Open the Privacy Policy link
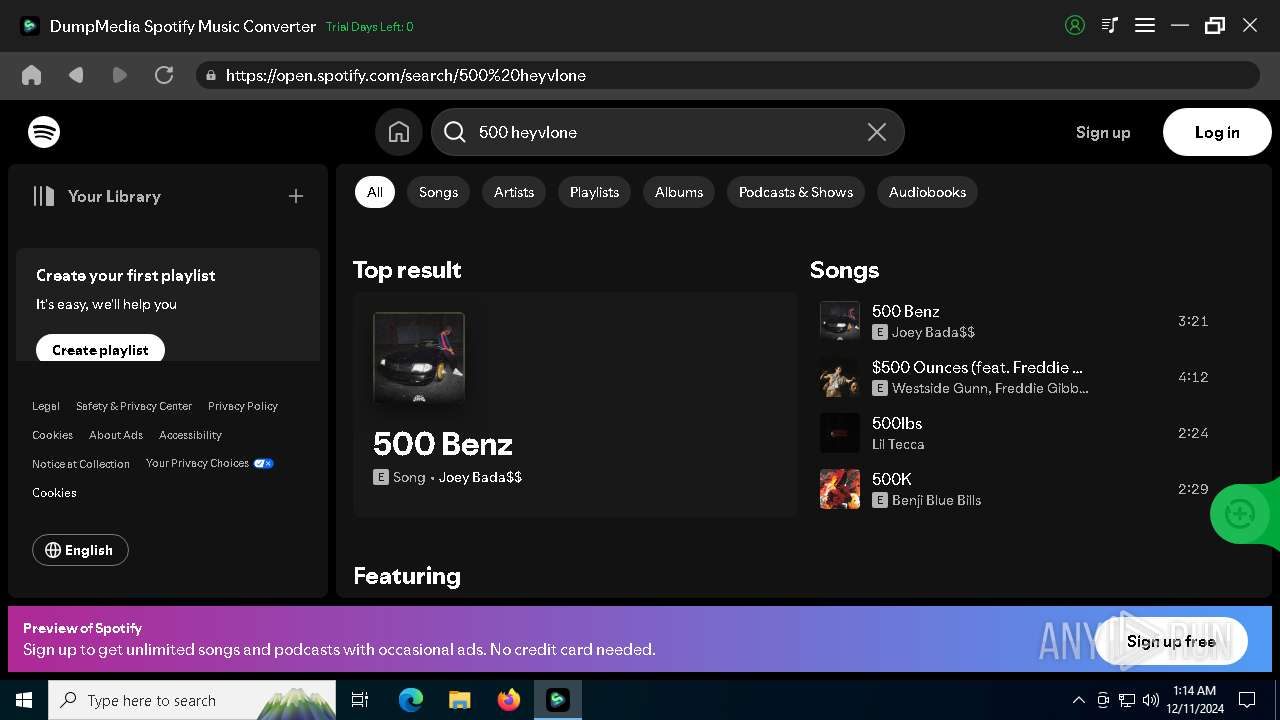 pyautogui.click(x=243, y=406)
